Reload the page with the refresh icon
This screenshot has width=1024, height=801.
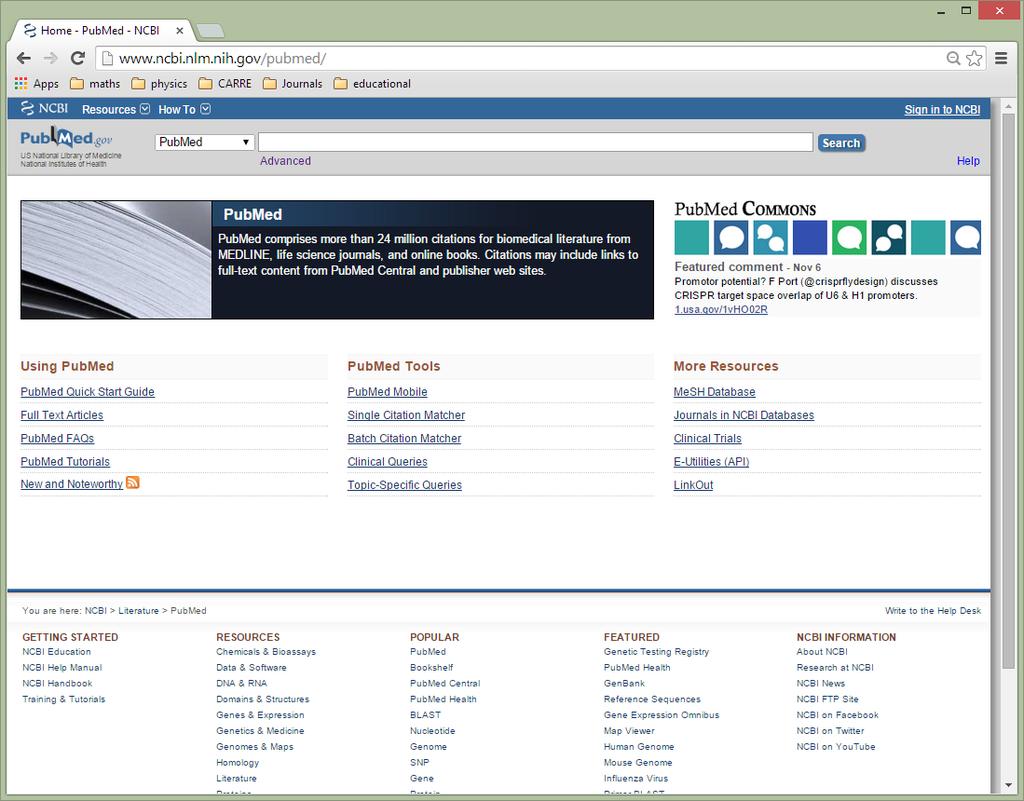(x=78, y=58)
